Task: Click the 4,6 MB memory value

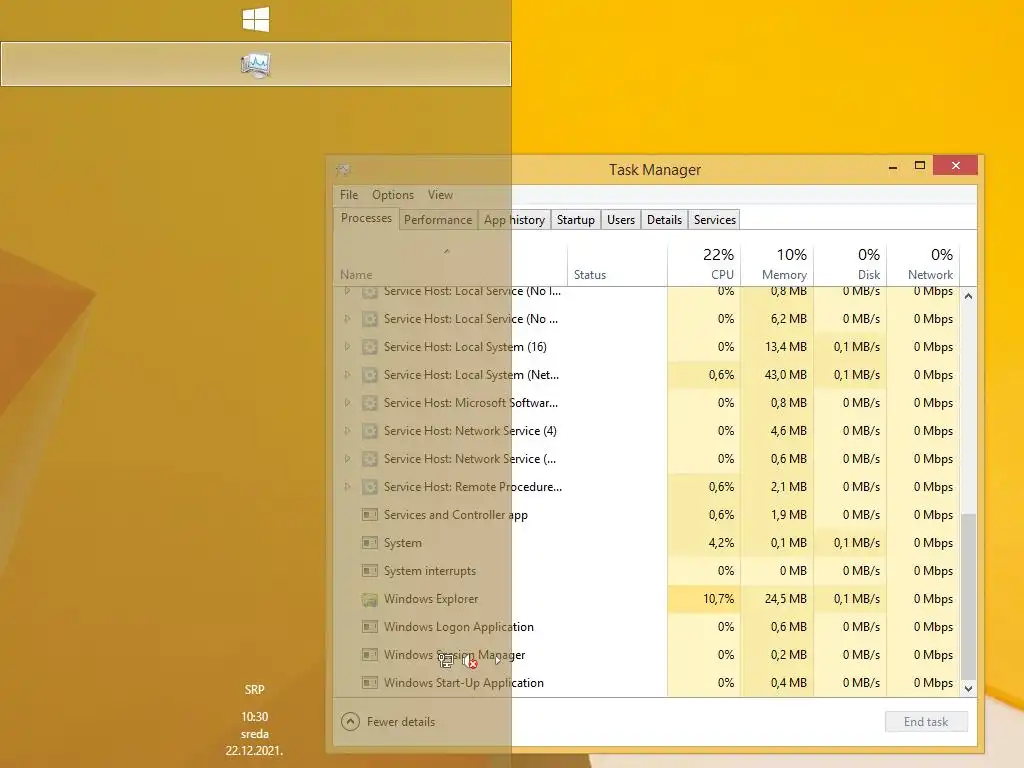Action: [x=788, y=431]
